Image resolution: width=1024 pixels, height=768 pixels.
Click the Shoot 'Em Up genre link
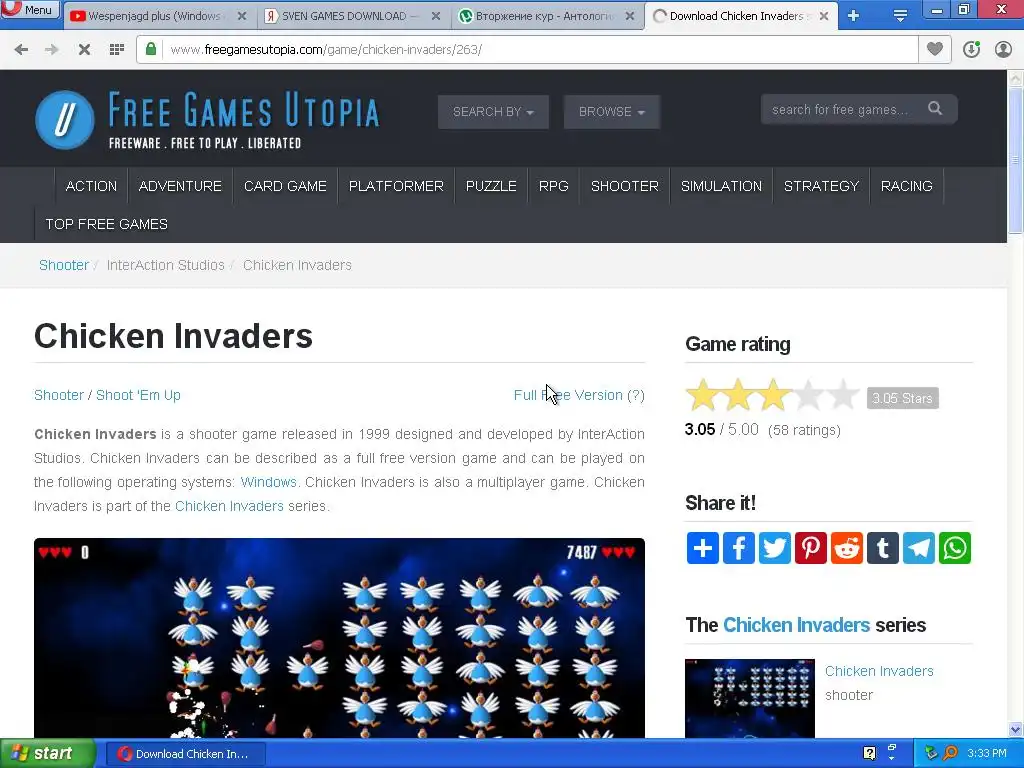point(138,395)
